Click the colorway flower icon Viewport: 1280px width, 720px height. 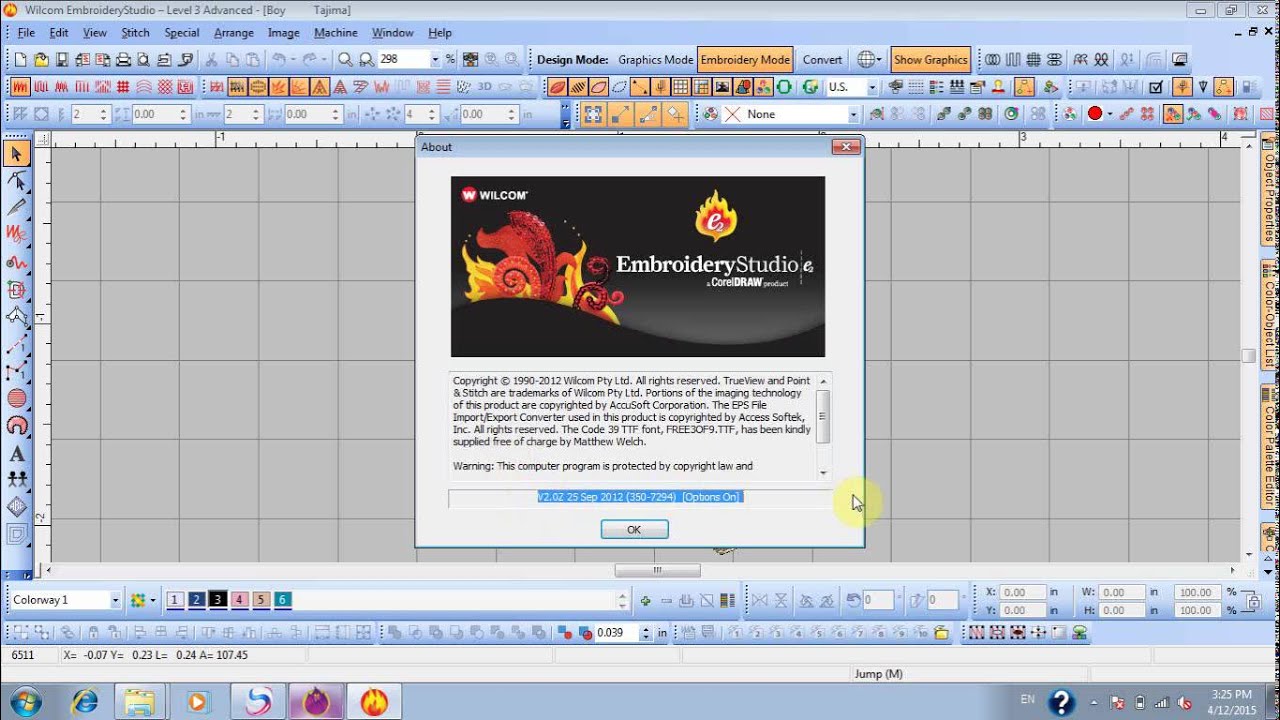[138, 600]
